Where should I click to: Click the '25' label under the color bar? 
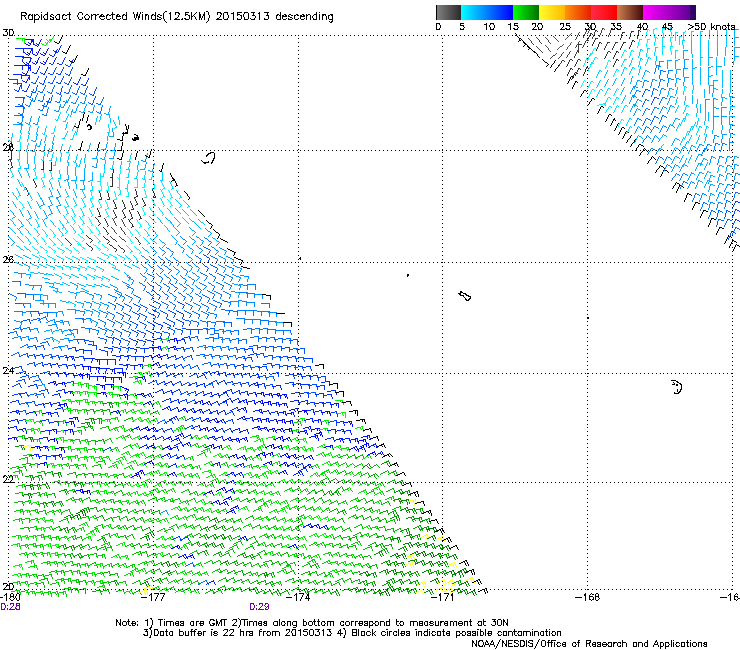[x=565, y=27]
